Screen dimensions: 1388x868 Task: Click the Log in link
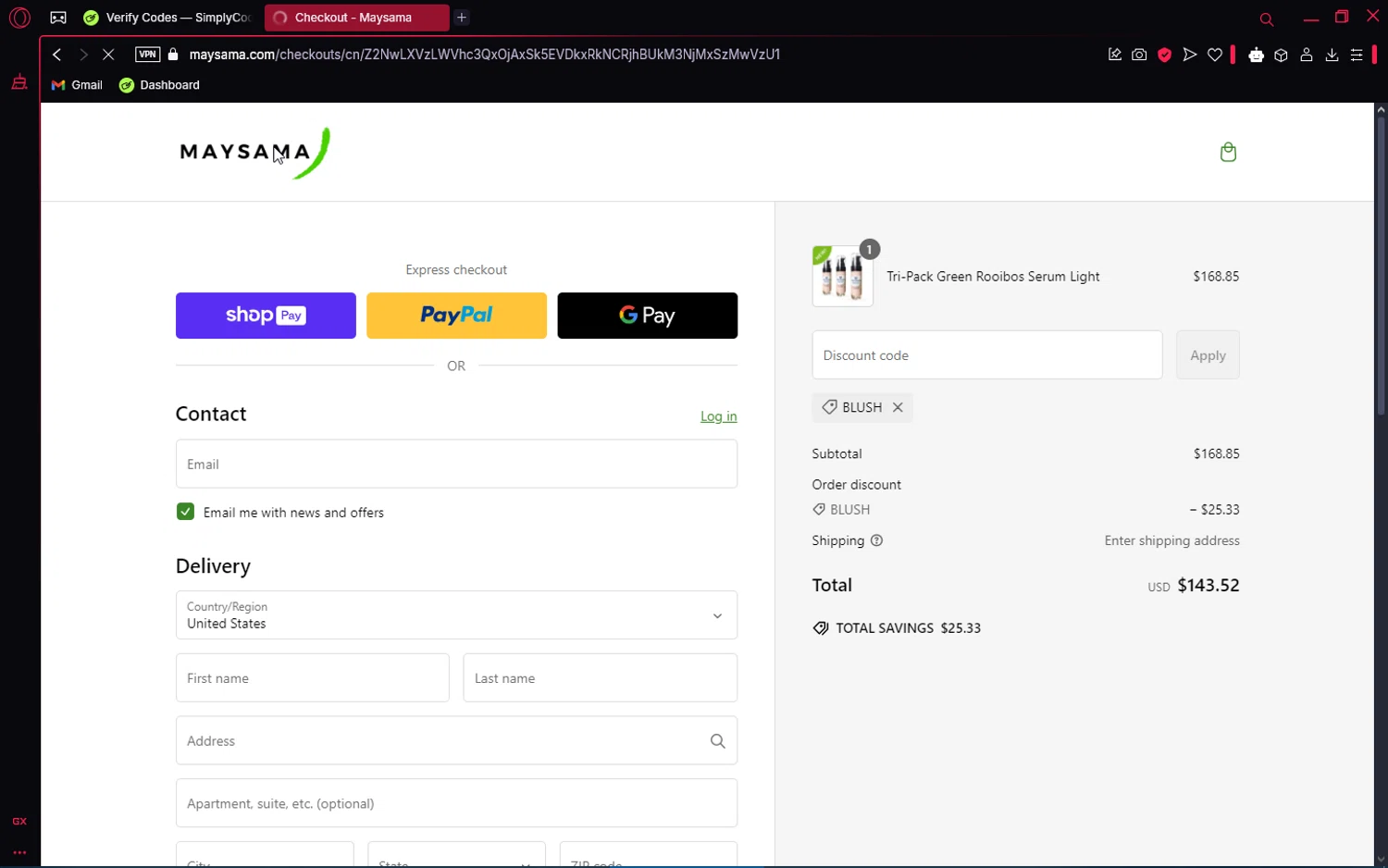tap(719, 416)
